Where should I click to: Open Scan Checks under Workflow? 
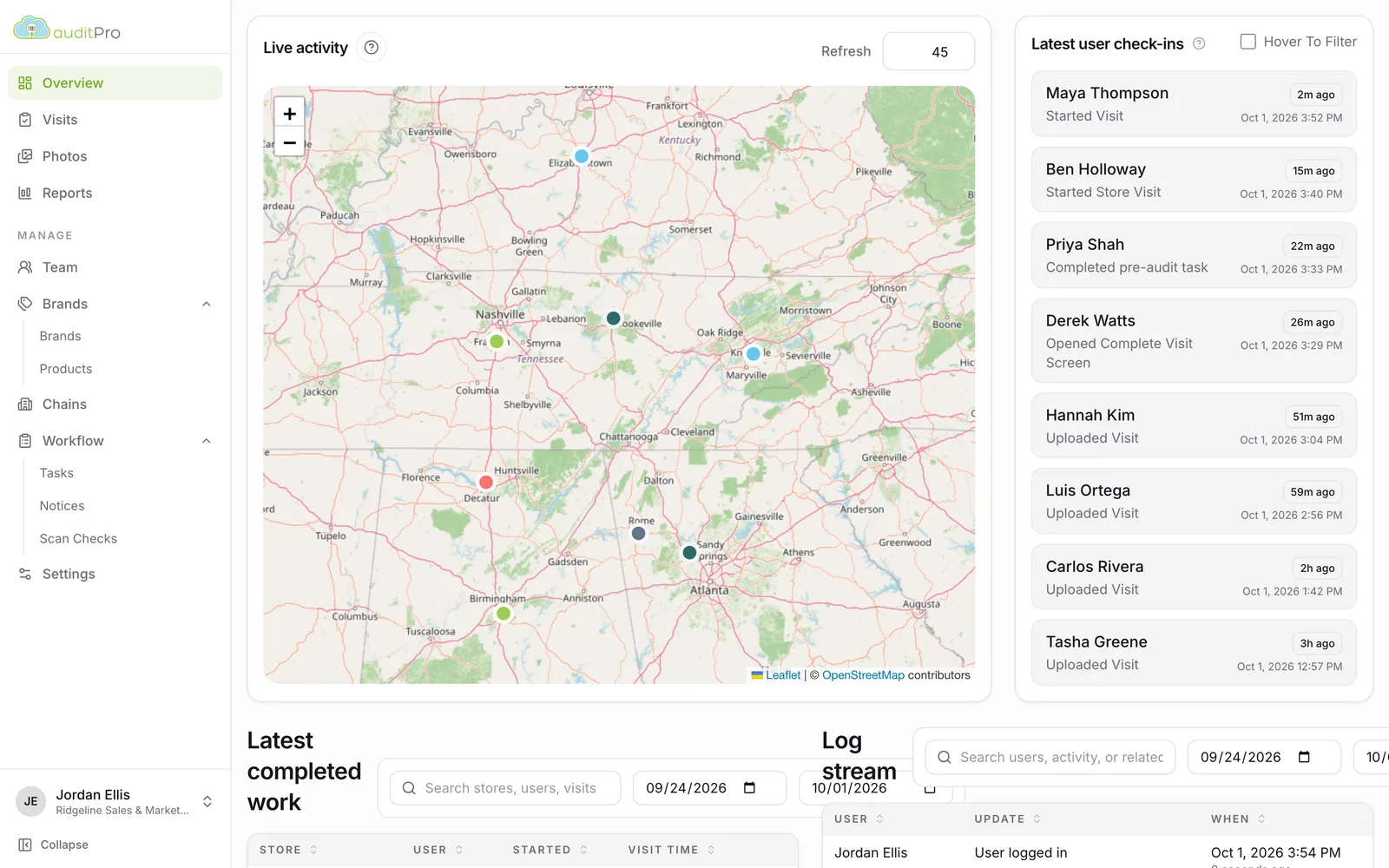pyautogui.click(x=78, y=539)
